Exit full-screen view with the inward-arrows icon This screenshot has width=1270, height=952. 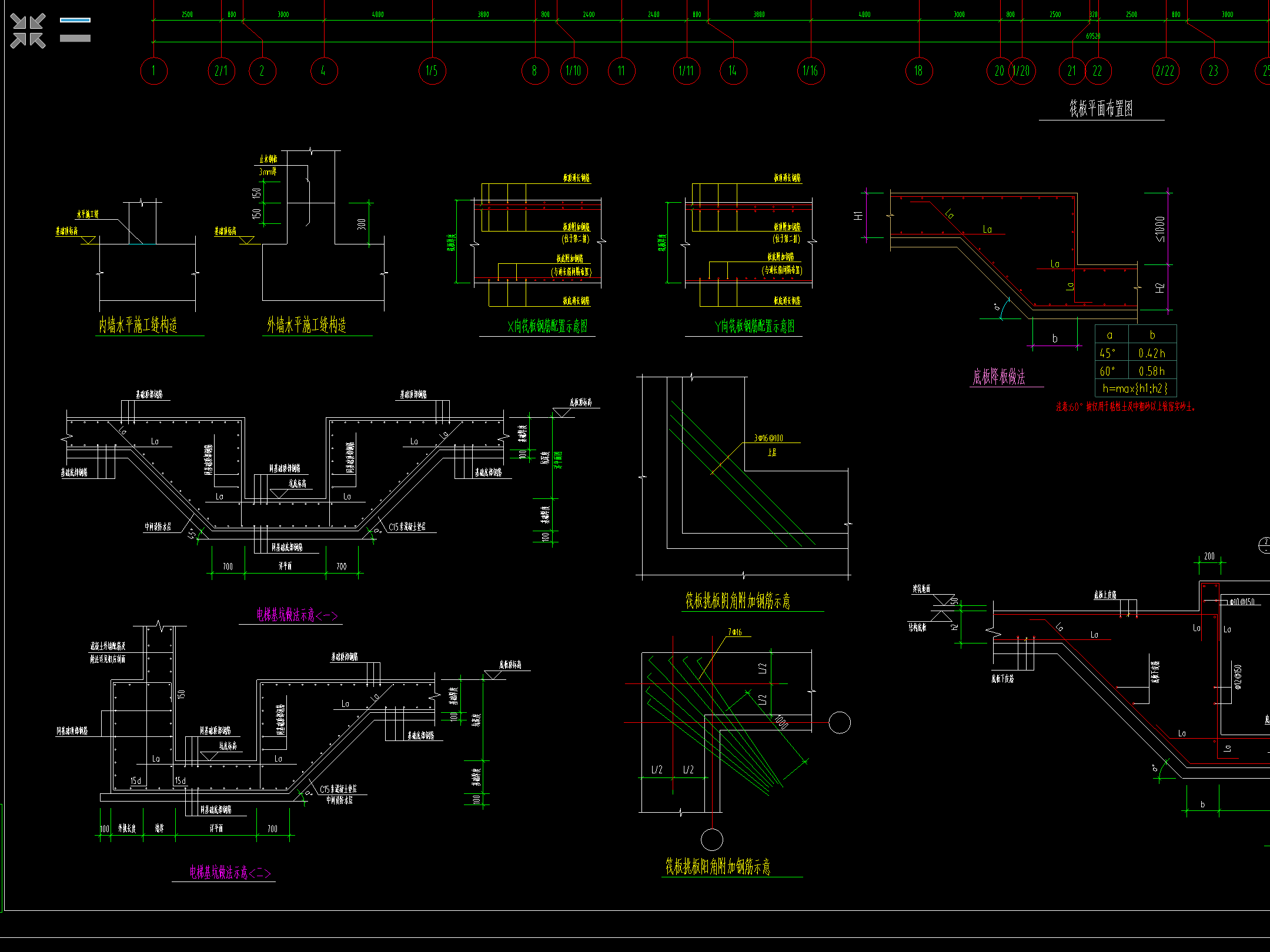(28, 31)
